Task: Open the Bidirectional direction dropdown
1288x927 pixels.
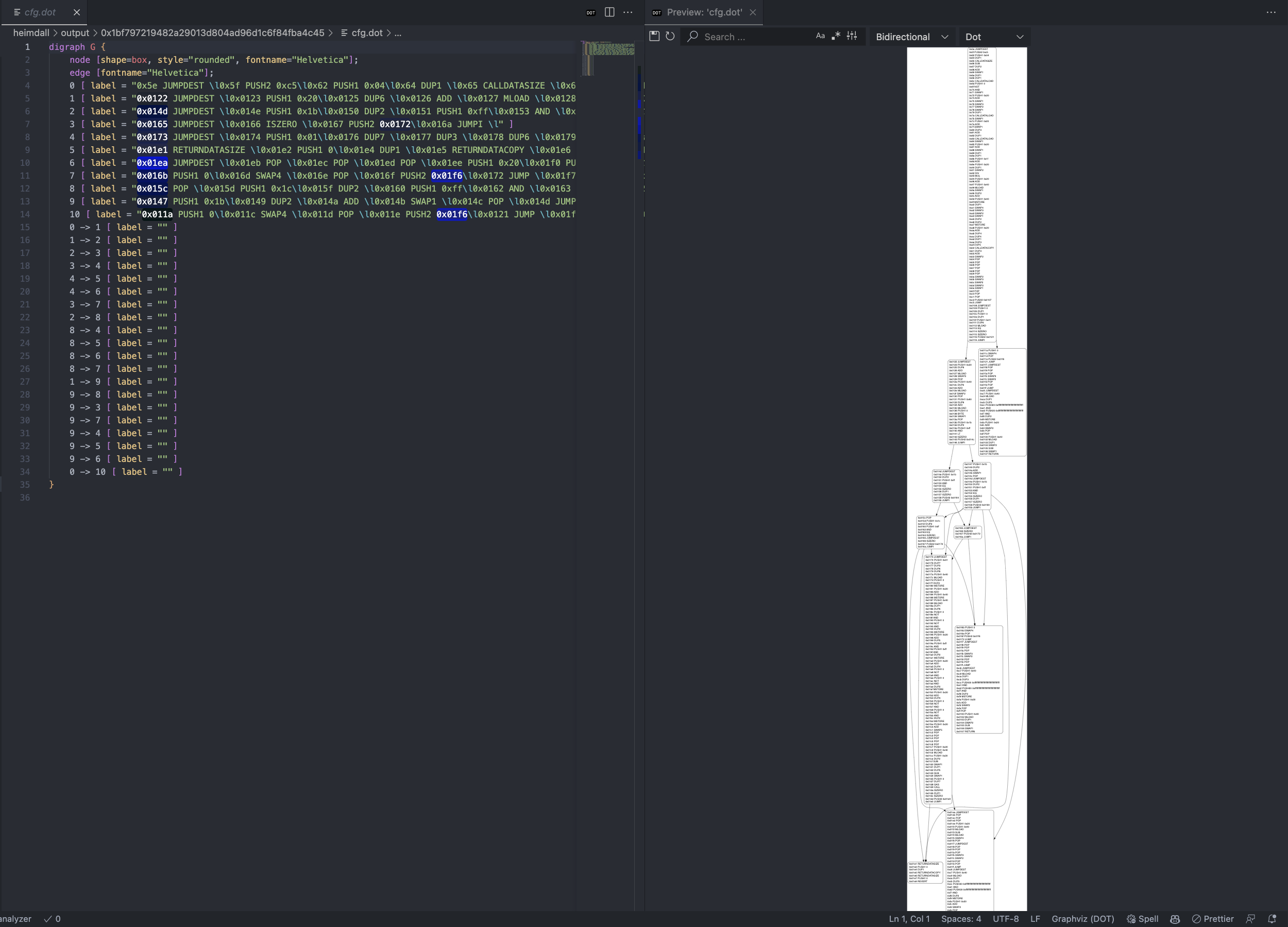Action: pos(911,37)
